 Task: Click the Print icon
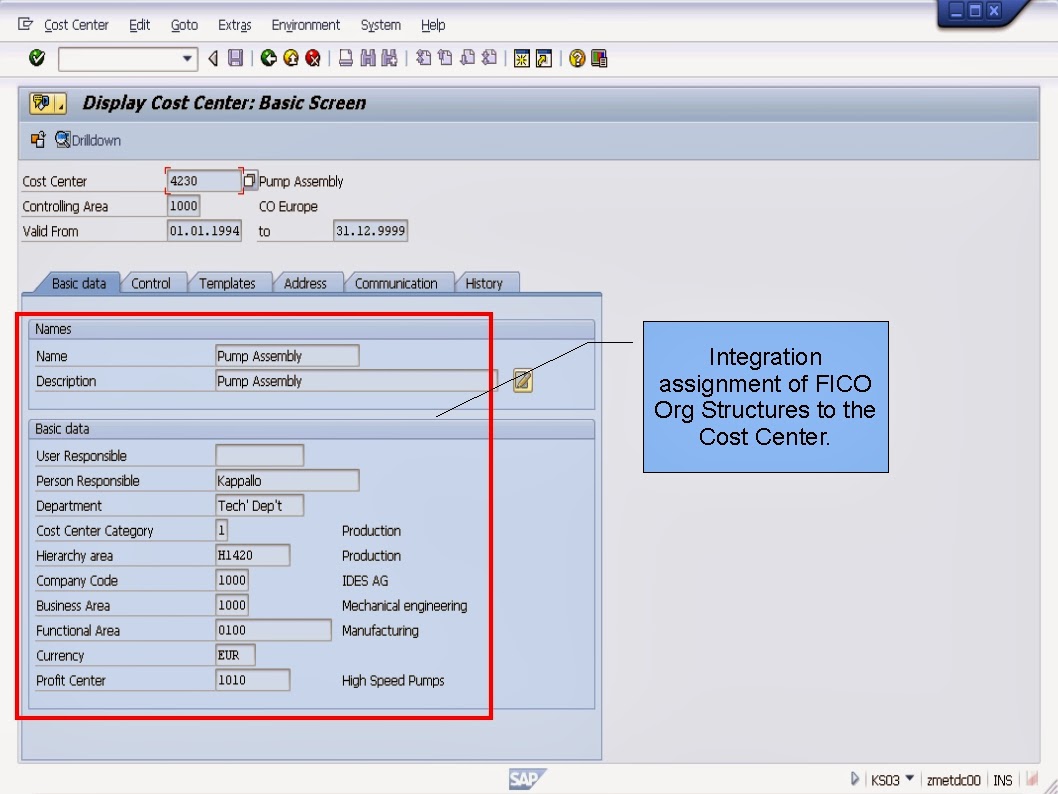pos(345,59)
